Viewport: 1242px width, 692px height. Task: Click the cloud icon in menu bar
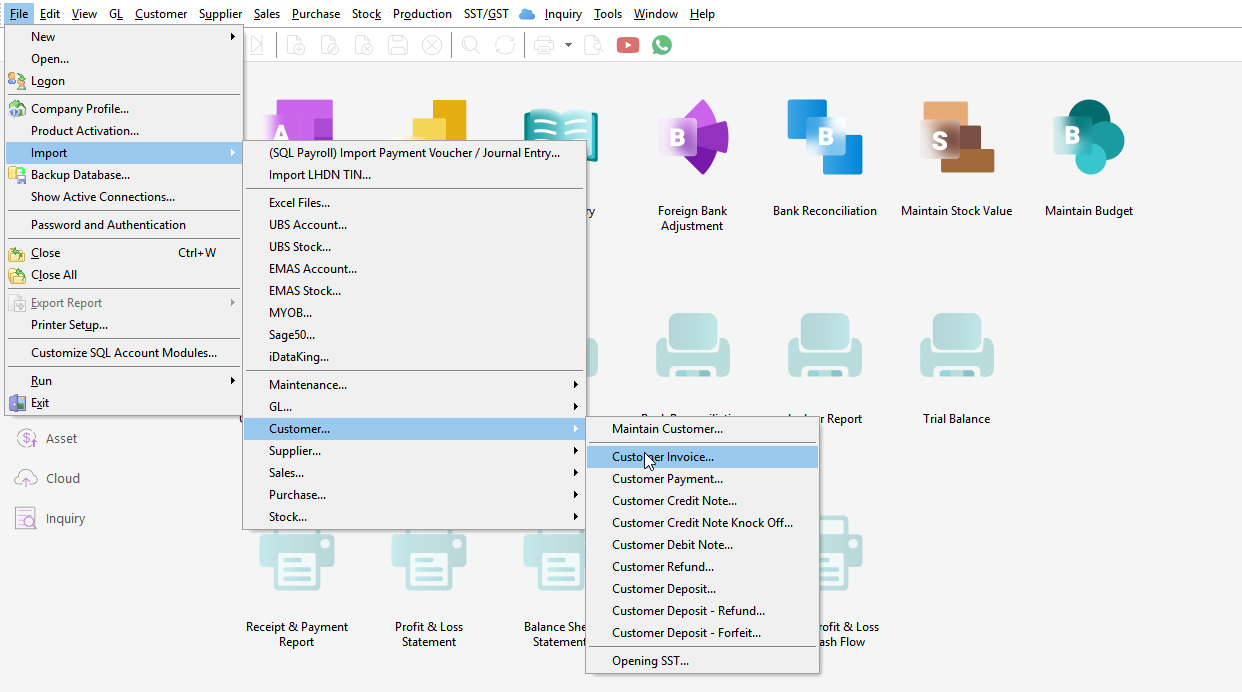527,14
